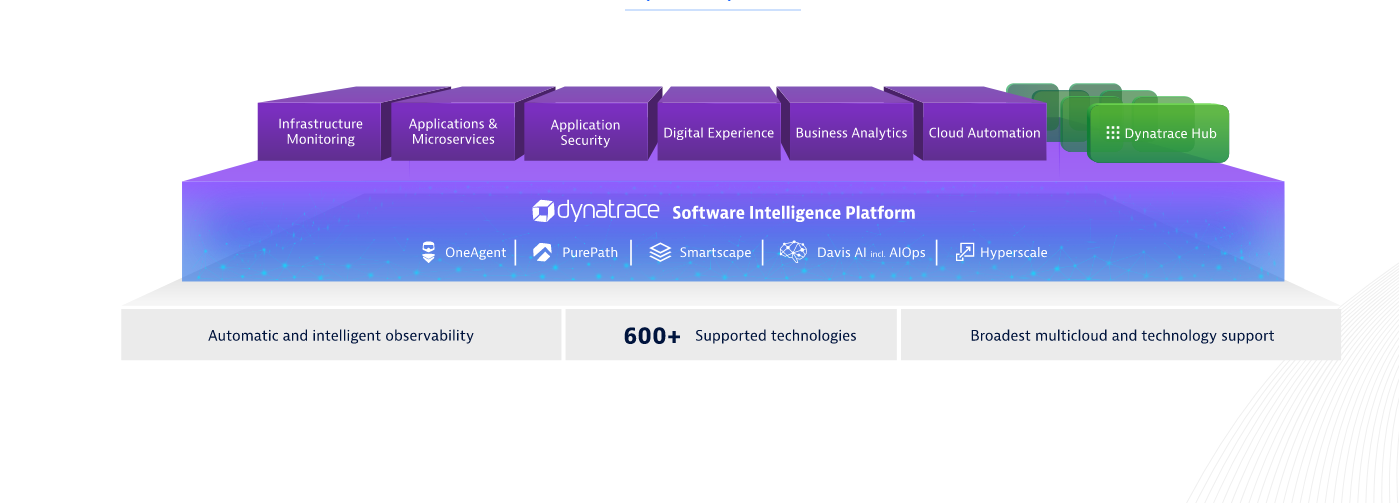The height and width of the screenshot is (503, 1399).
Task: Click the Smartscape layers icon
Action: pos(660,252)
